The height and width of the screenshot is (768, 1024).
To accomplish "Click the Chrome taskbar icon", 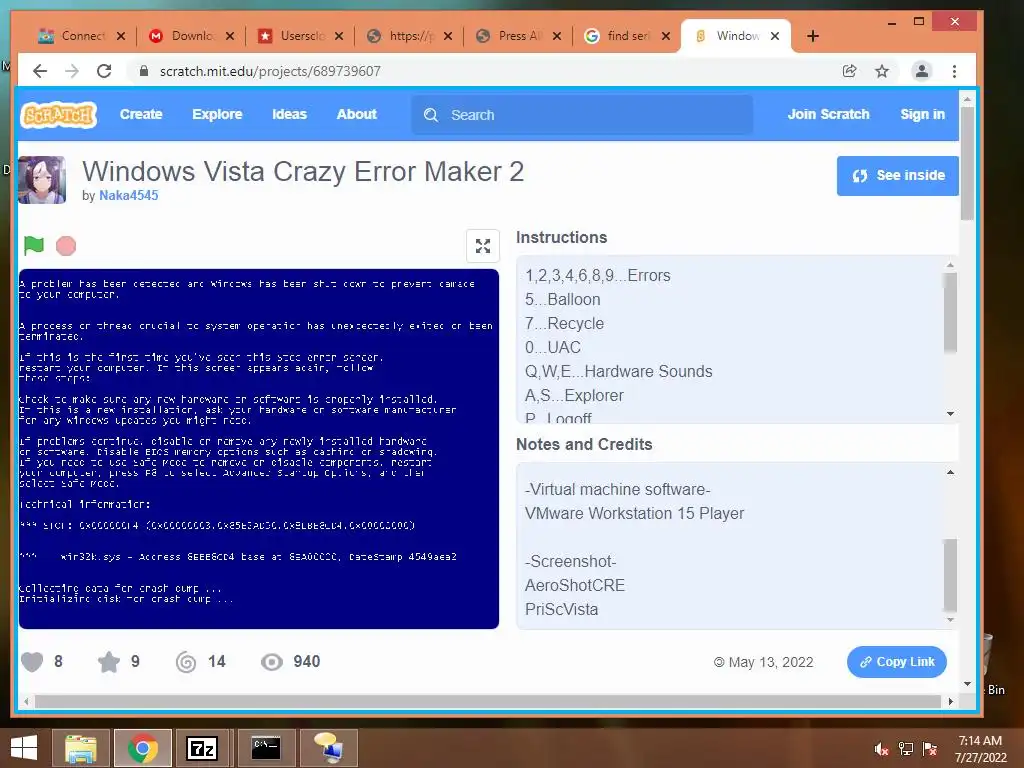I will [x=143, y=748].
